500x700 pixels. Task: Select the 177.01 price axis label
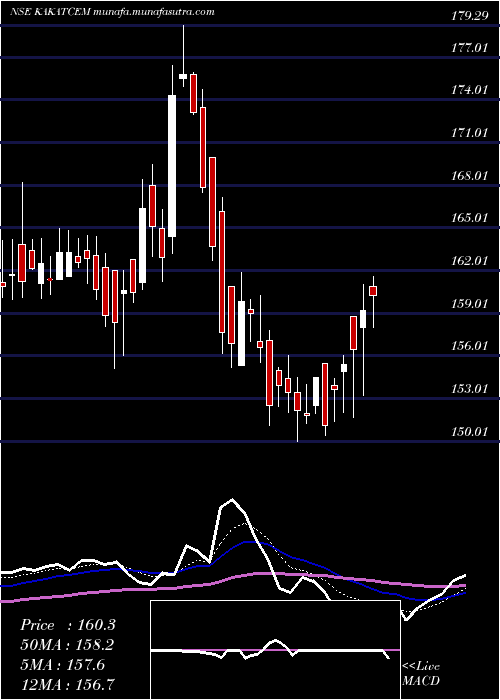click(469, 48)
